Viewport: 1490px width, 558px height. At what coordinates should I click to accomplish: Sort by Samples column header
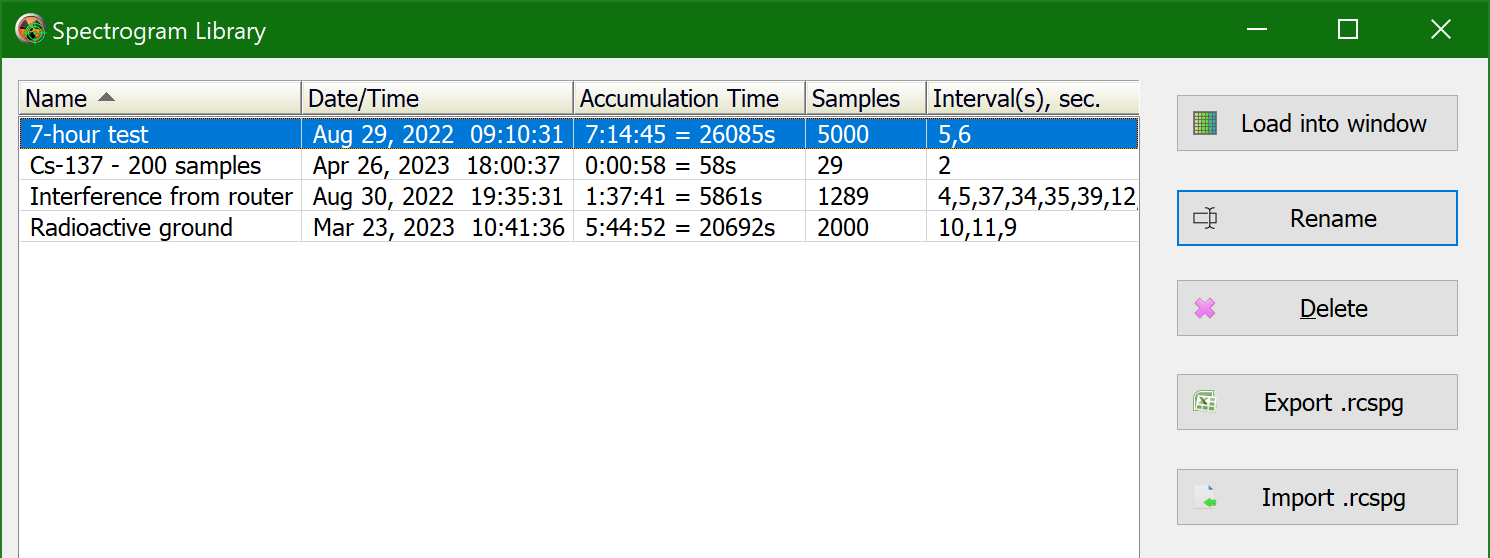866,98
